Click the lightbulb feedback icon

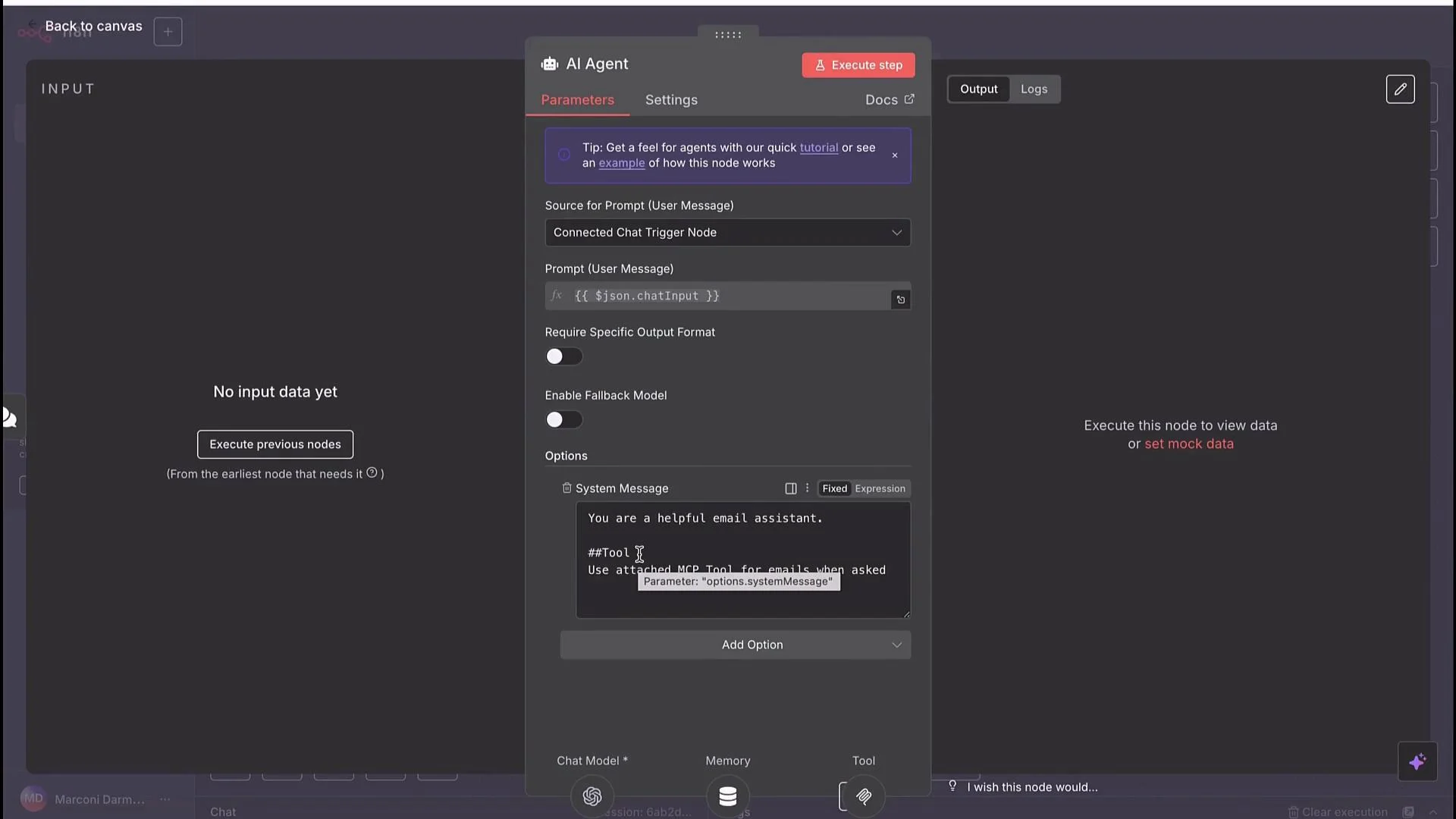tap(952, 786)
